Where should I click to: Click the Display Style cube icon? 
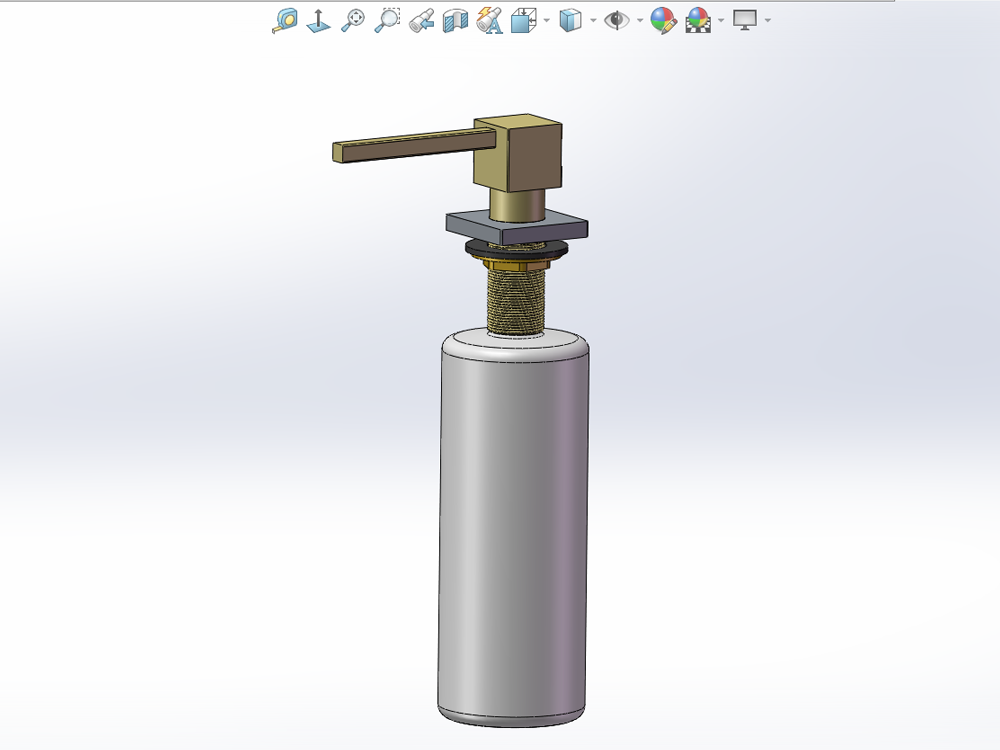(x=570, y=20)
